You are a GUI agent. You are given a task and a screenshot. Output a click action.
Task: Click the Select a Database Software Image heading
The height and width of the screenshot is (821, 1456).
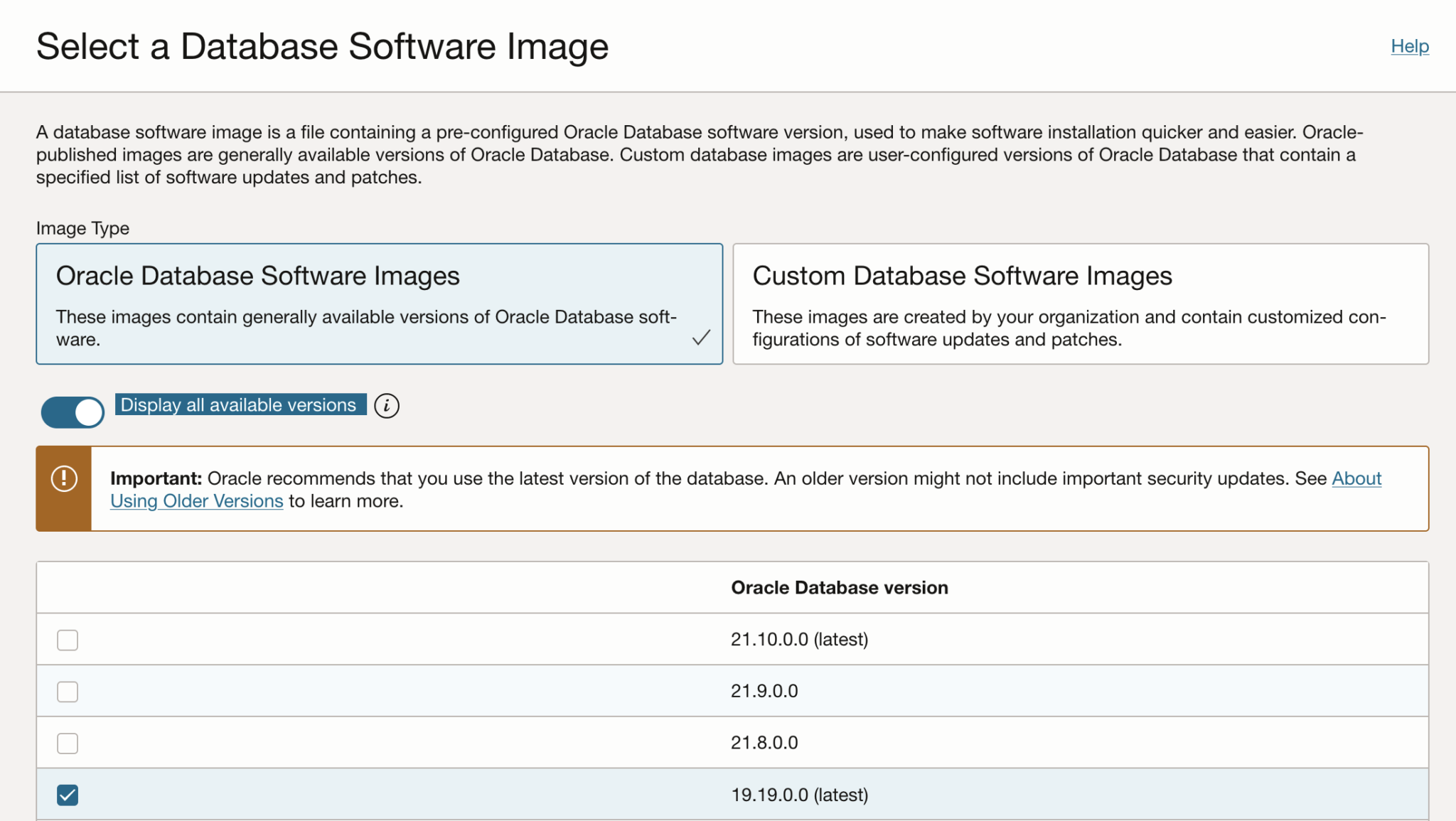click(322, 47)
